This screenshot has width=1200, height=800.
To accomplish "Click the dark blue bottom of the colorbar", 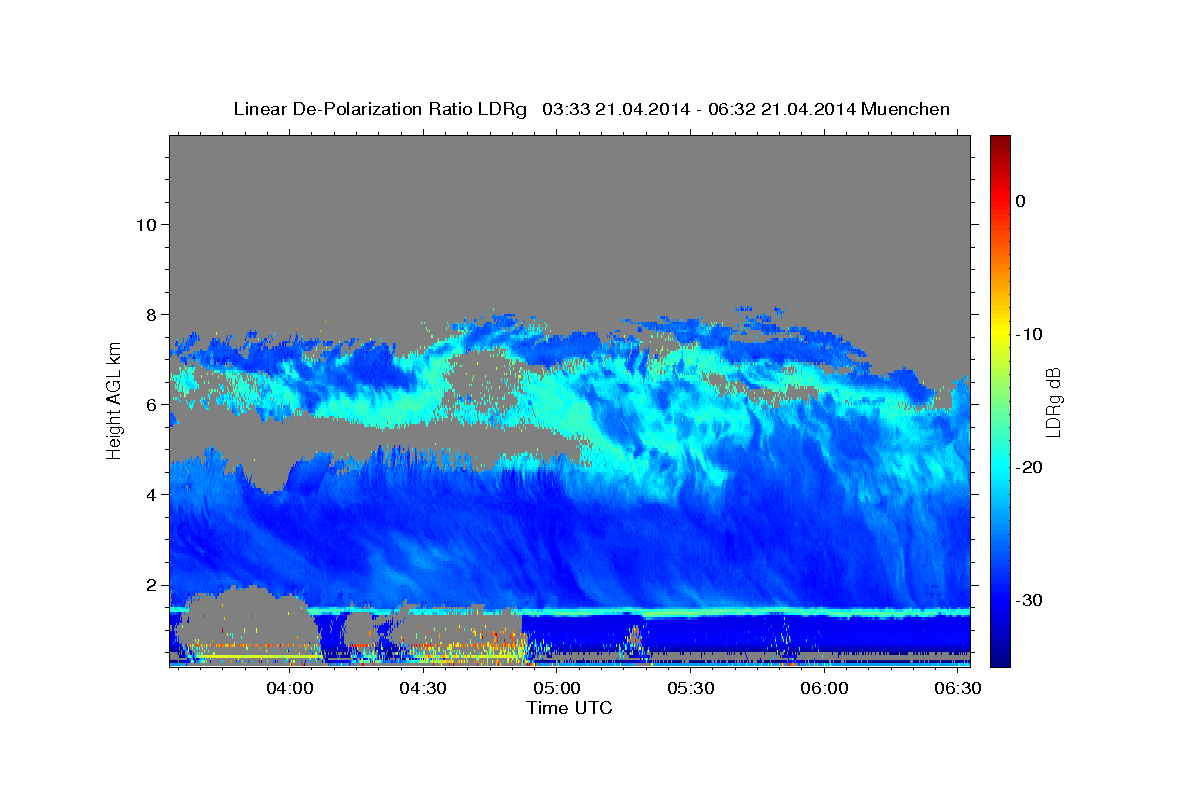I will (1000, 658).
